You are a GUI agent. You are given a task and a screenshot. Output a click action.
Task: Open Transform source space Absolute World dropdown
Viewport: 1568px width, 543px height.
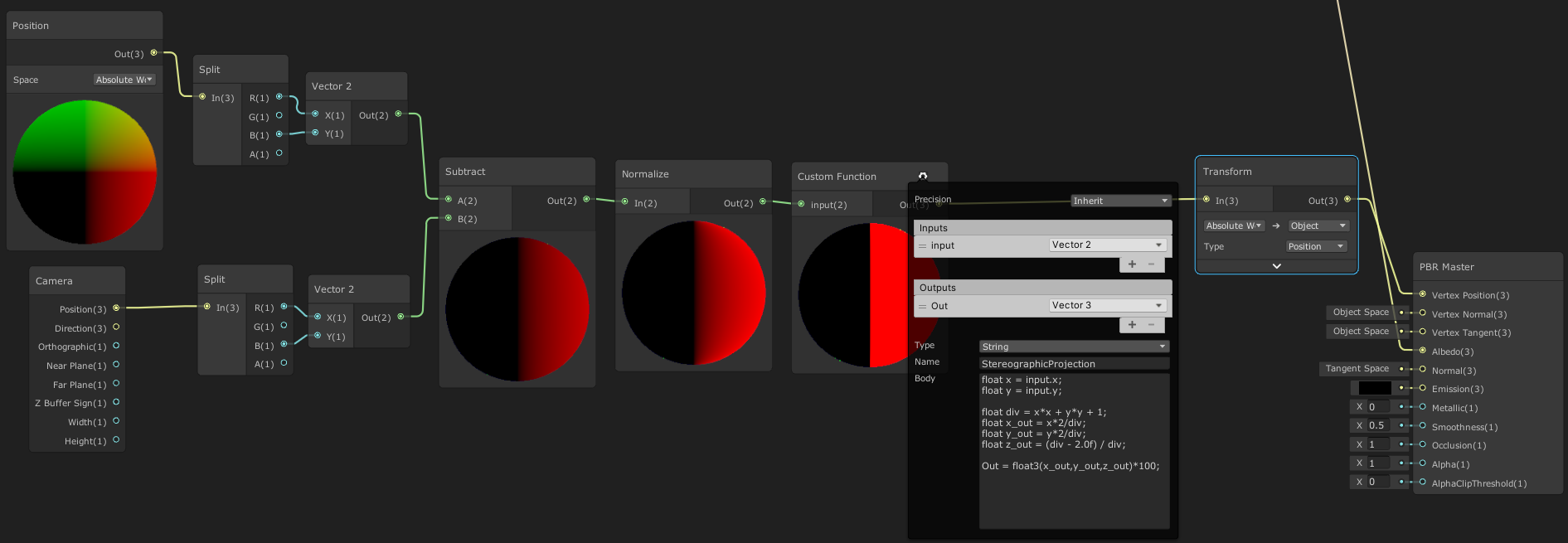click(x=1234, y=225)
